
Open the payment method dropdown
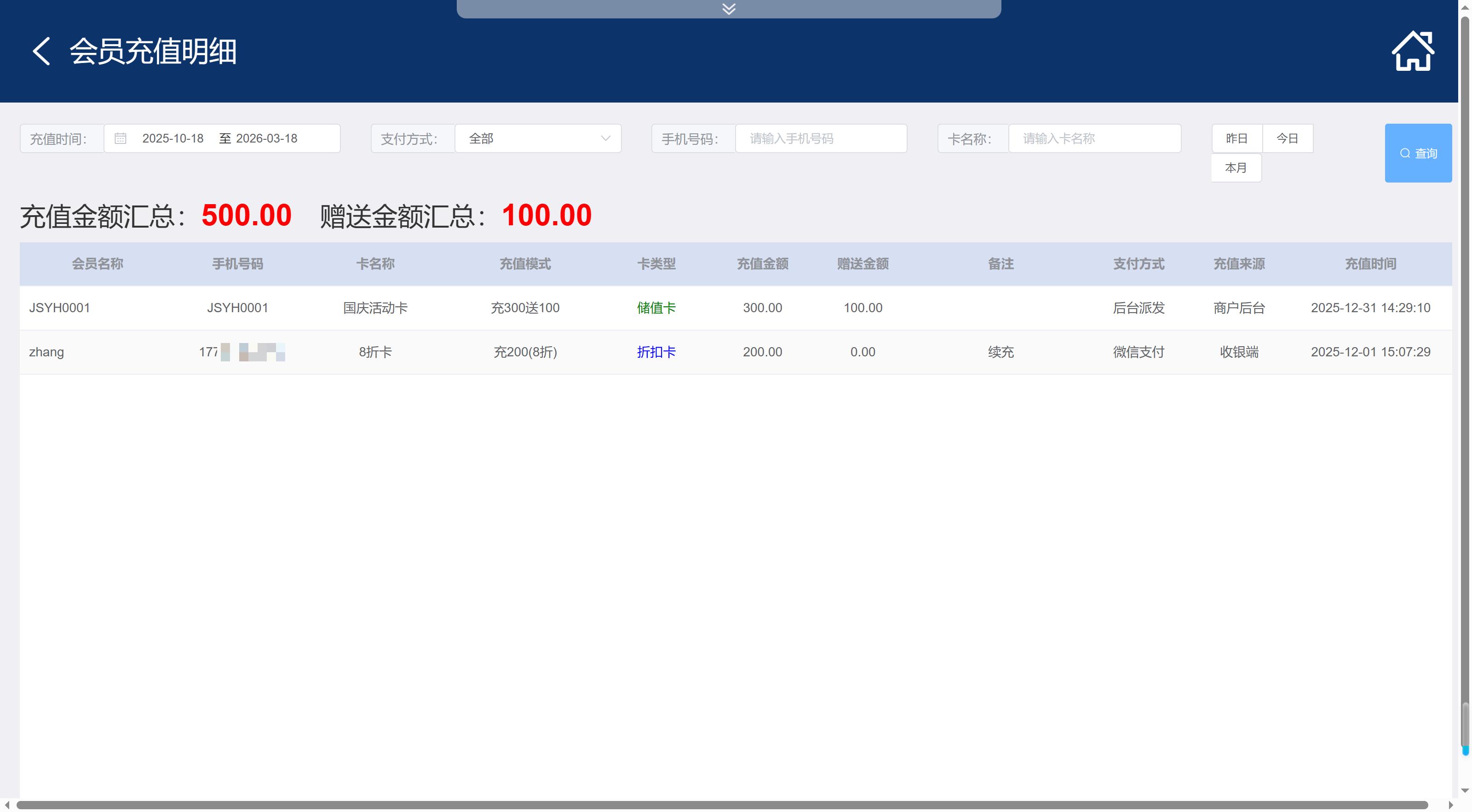pyautogui.click(x=537, y=138)
